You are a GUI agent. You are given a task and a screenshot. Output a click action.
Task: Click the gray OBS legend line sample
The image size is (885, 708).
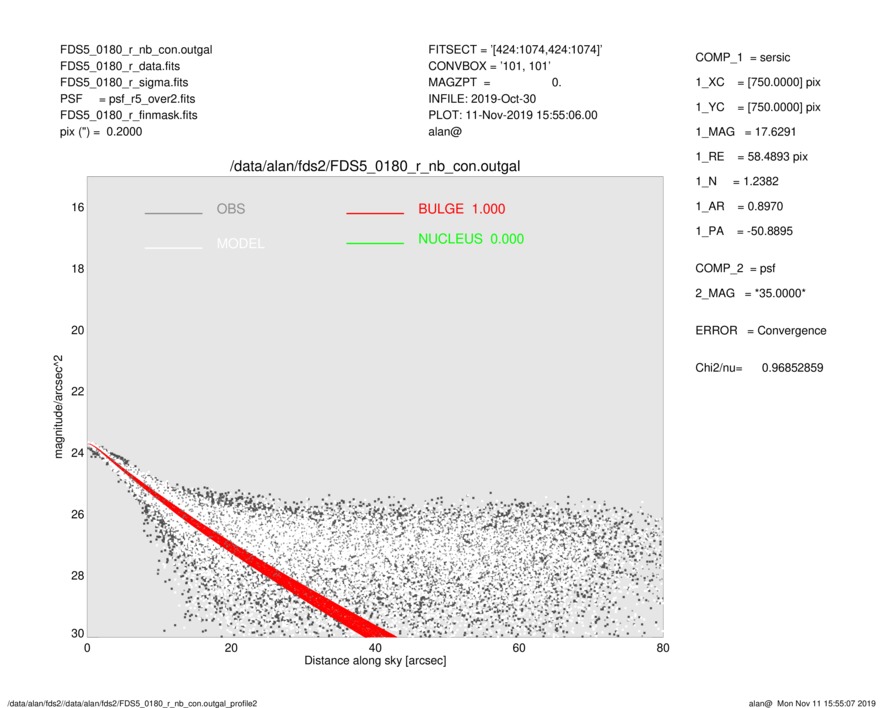tap(173, 213)
